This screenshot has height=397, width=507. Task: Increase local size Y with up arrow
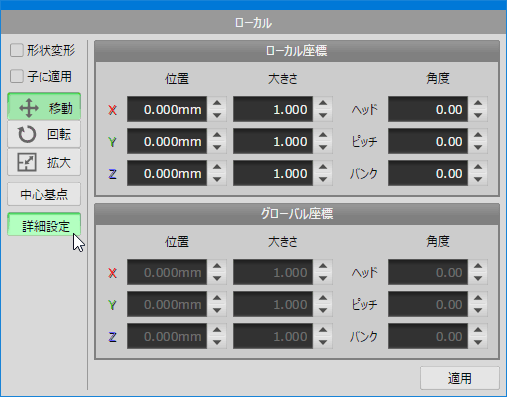pyautogui.click(x=323, y=135)
